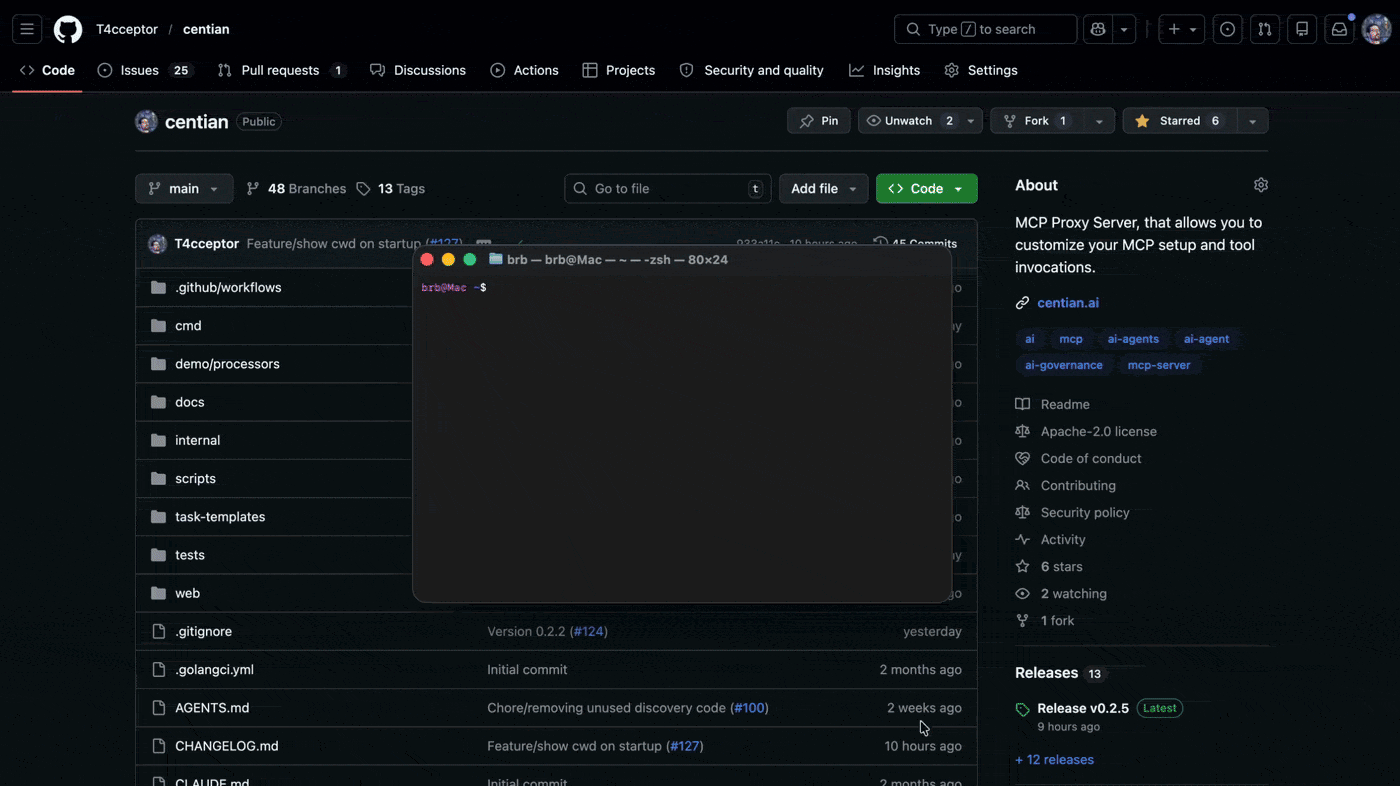The height and width of the screenshot is (786, 1400).
Task: Open the Projects tab
Action: [619, 70]
